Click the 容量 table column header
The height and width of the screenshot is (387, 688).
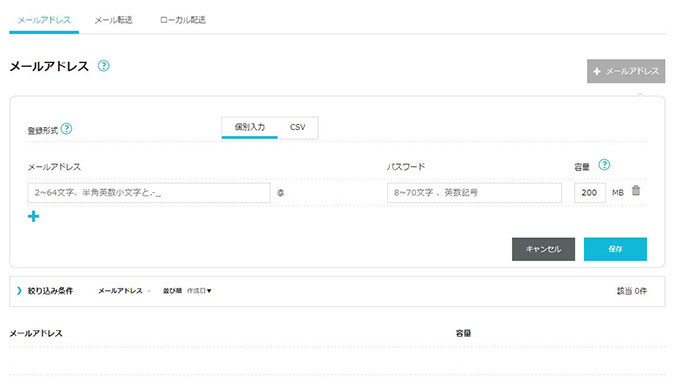point(463,333)
